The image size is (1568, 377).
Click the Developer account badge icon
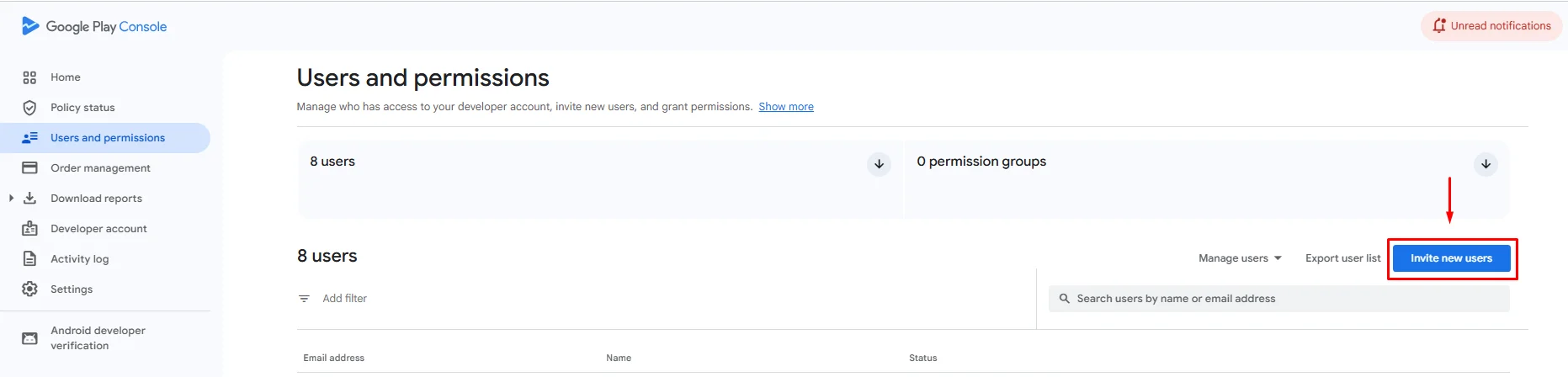[x=29, y=229]
